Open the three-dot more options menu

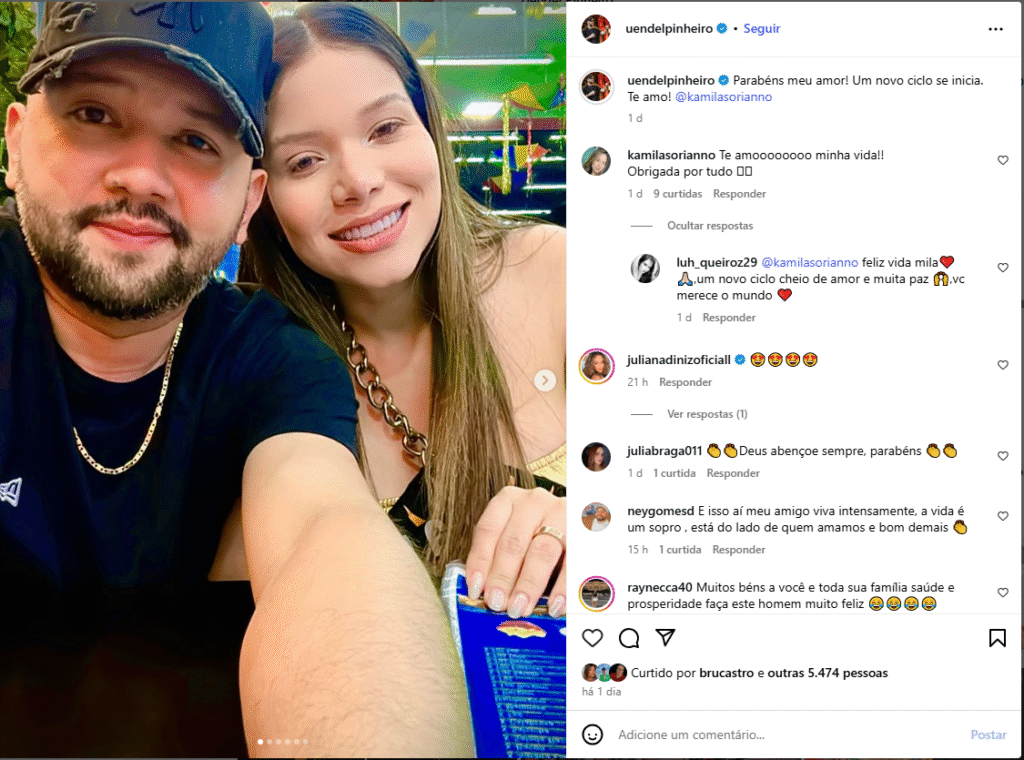click(x=995, y=29)
